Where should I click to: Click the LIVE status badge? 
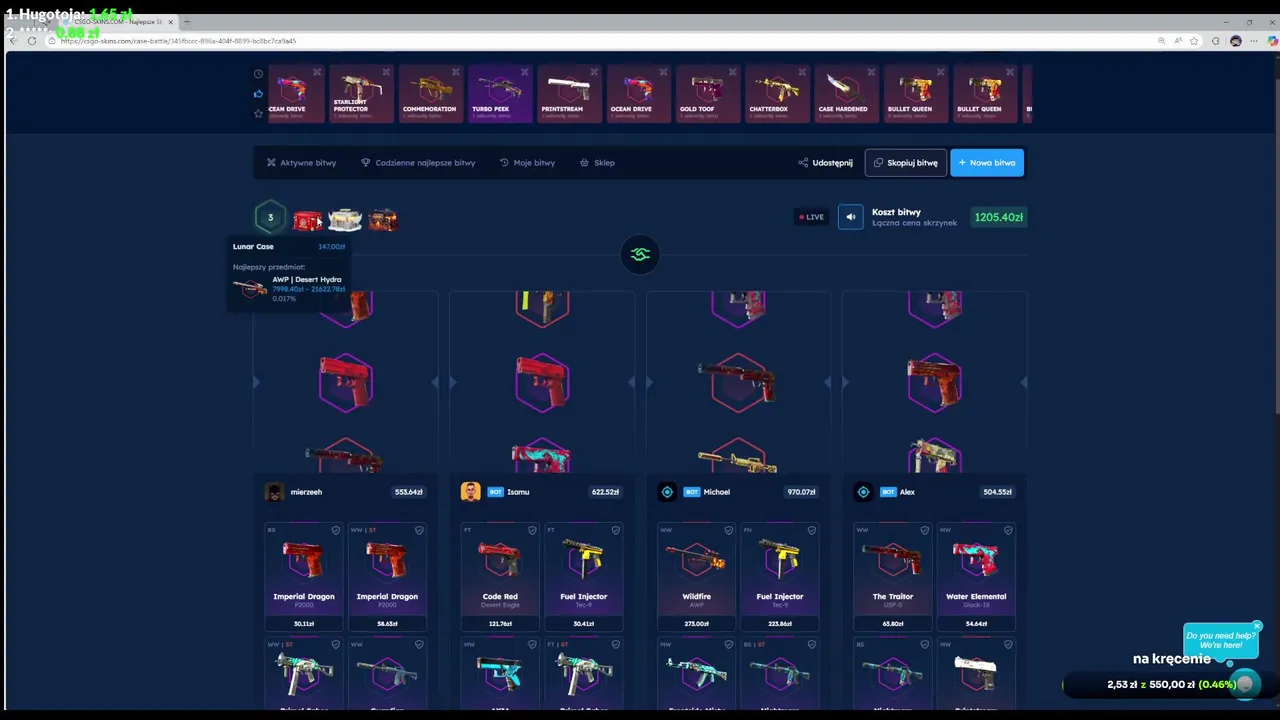(x=811, y=217)
